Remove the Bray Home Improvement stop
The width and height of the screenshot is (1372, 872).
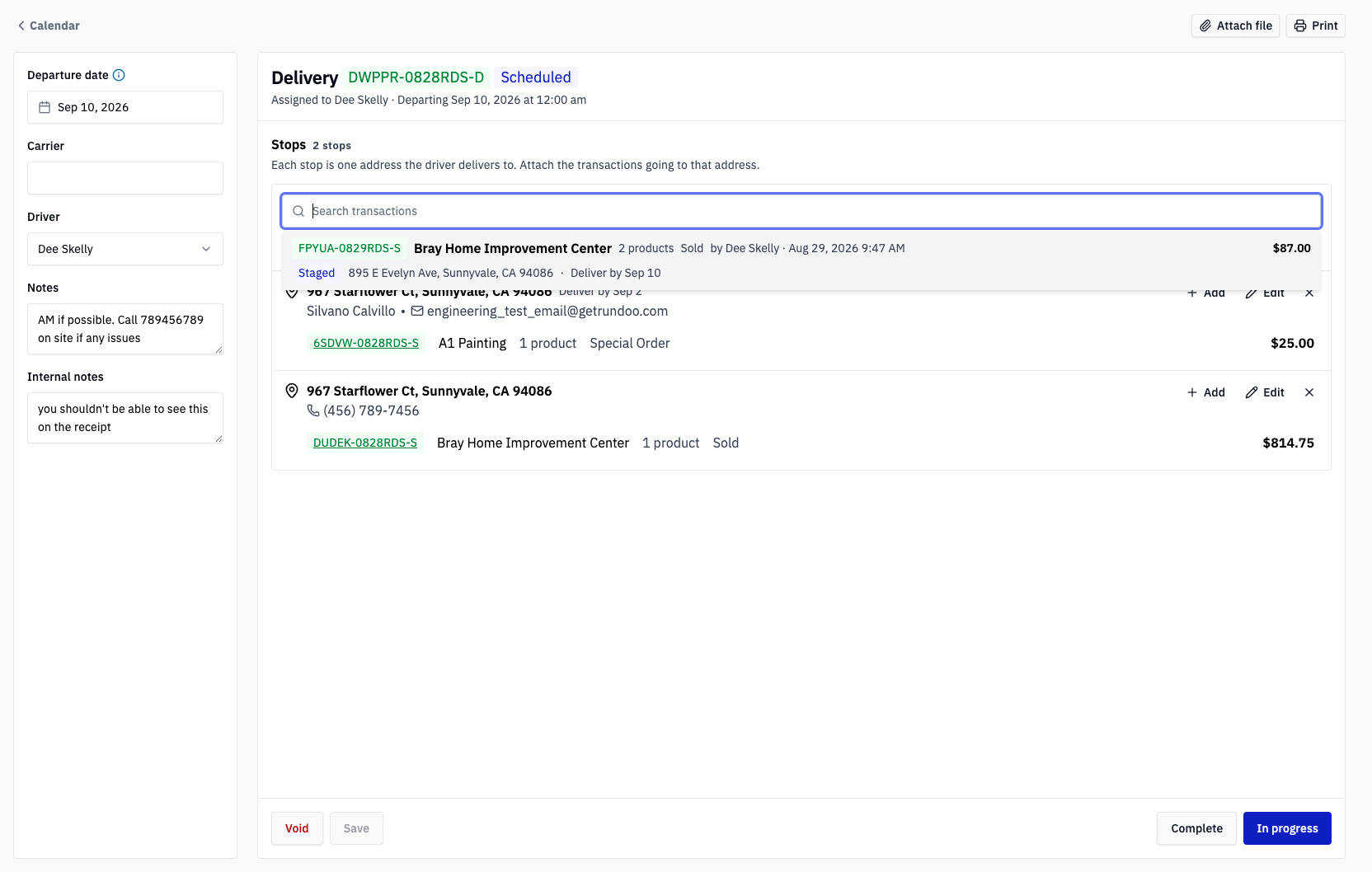coord(1309,392)
